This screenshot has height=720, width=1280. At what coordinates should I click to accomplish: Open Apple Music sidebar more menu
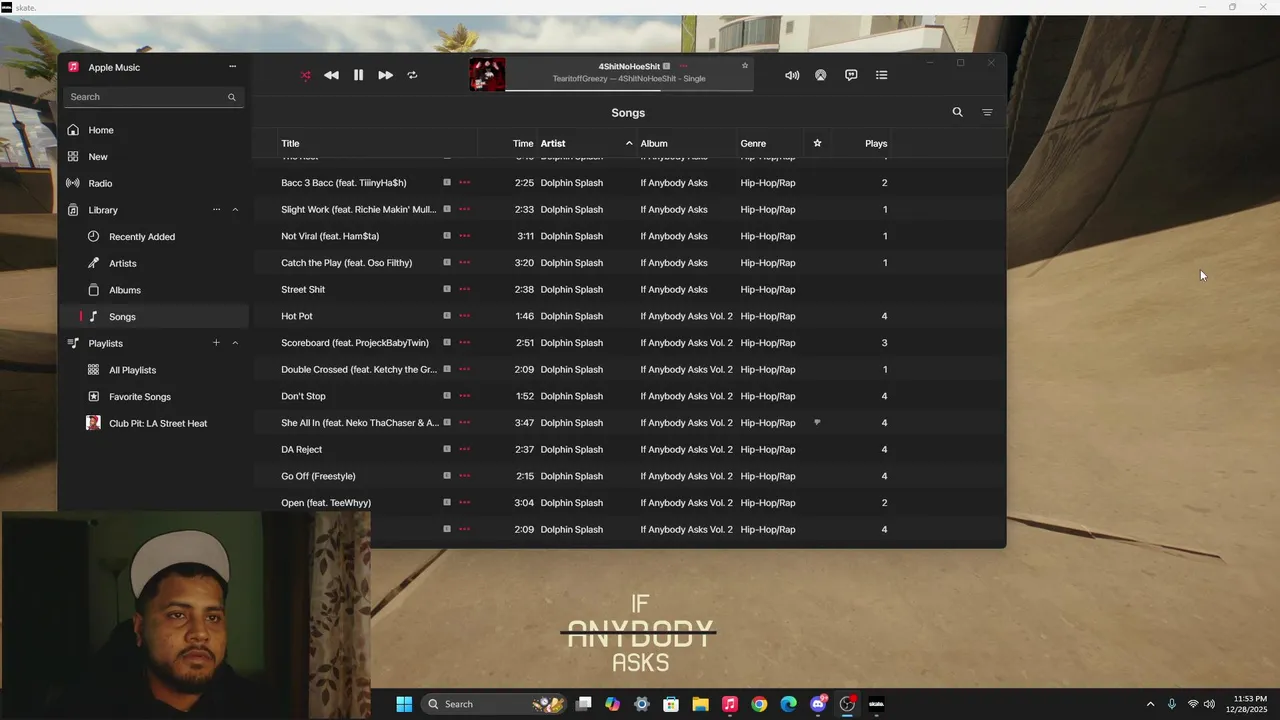click(232, 67)
